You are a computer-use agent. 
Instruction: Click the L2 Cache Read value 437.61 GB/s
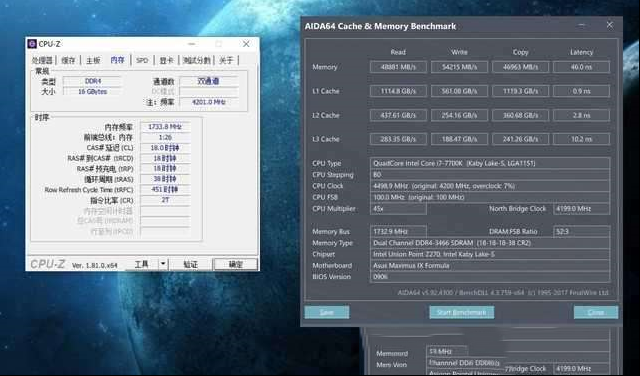pyautogui.click(x=398, y=115)
